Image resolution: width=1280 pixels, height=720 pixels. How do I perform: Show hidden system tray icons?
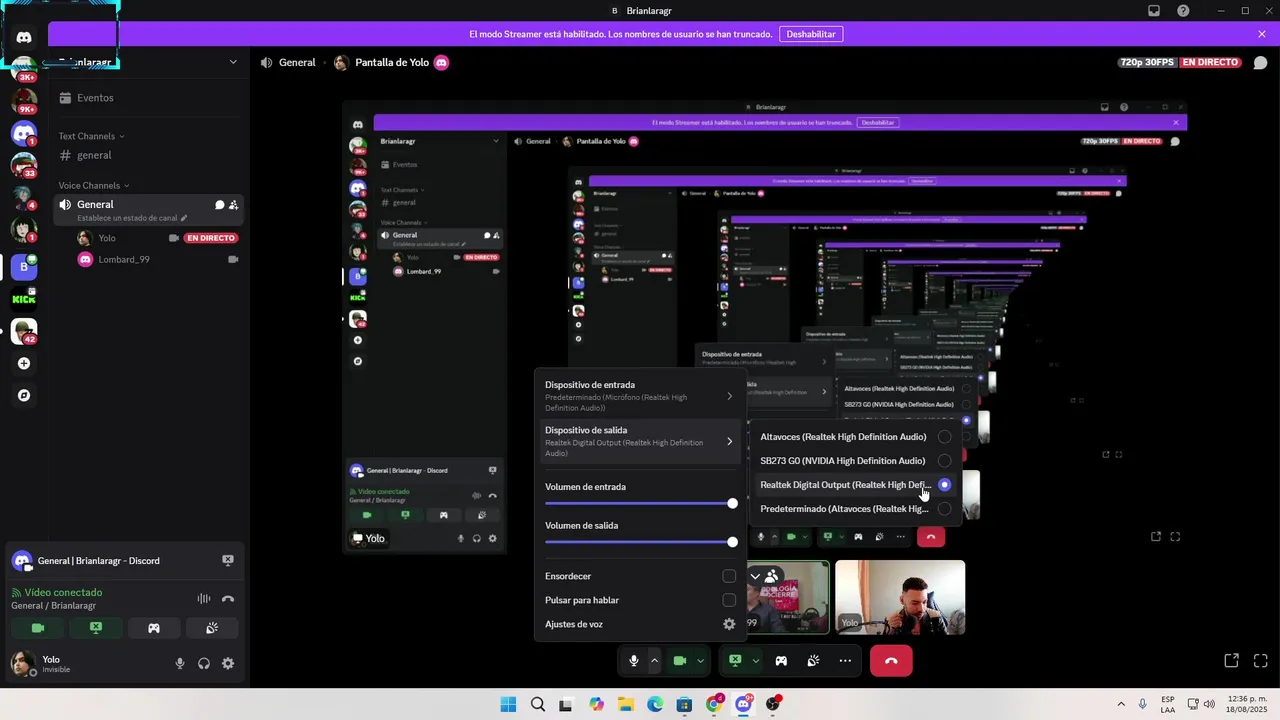click(1120, 704)
